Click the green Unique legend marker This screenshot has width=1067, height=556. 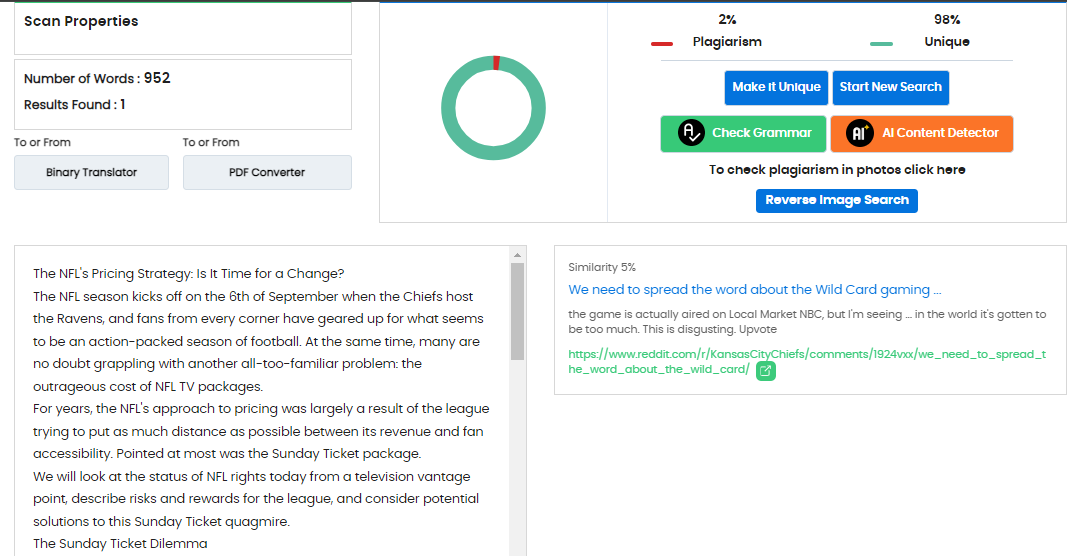881,44
